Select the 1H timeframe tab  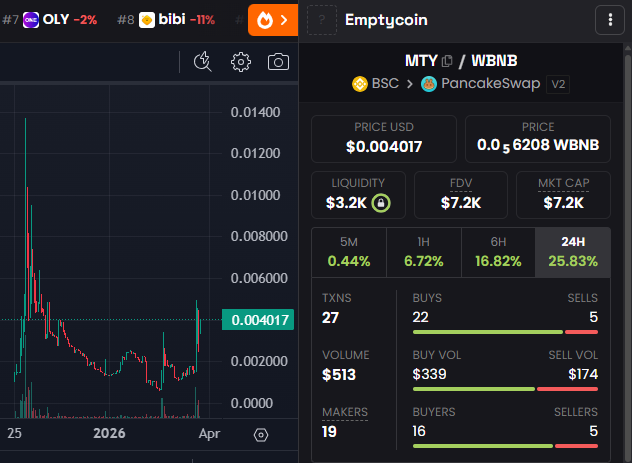[424, 252]
